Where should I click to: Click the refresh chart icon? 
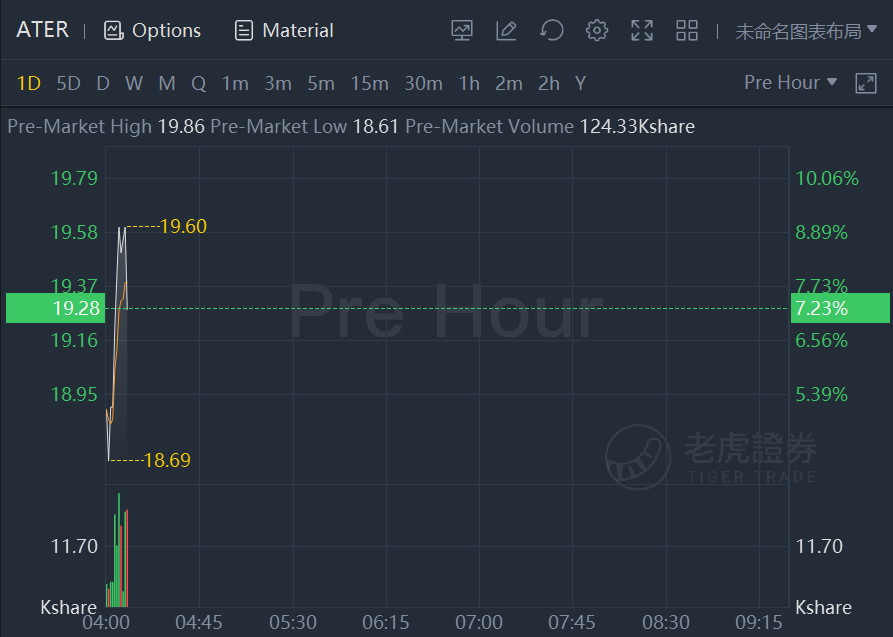click(551, 31)
